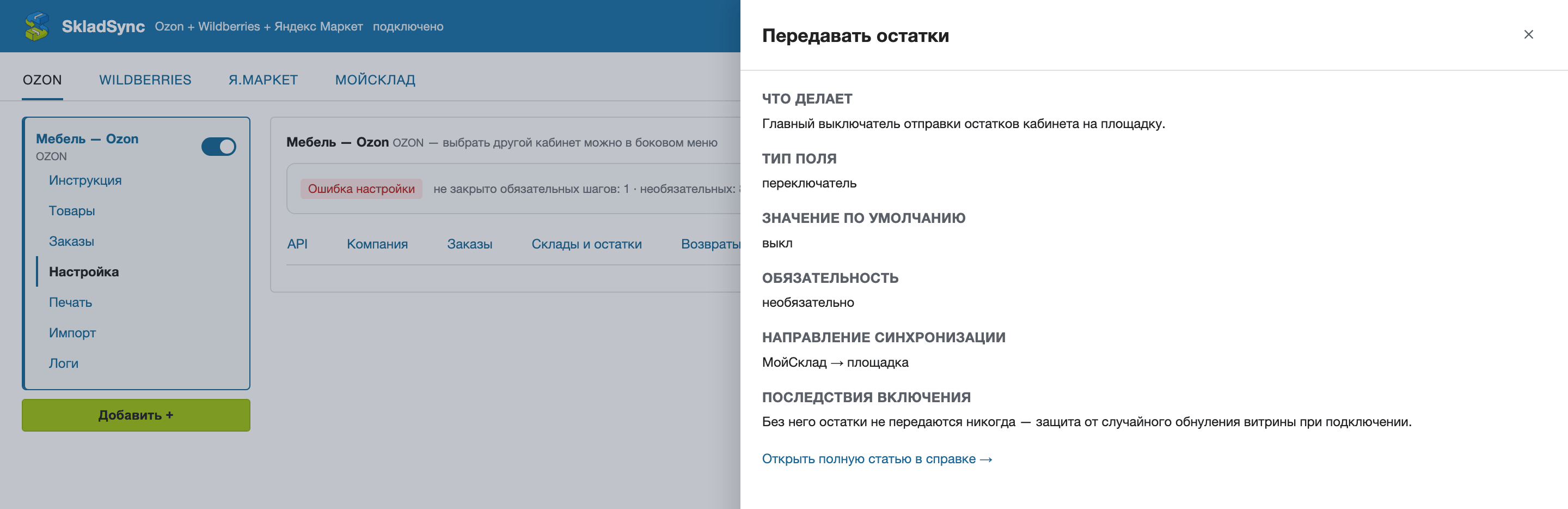Open Товары in the sidebar menu
The image size is (1568, 509).
[72, 211]
